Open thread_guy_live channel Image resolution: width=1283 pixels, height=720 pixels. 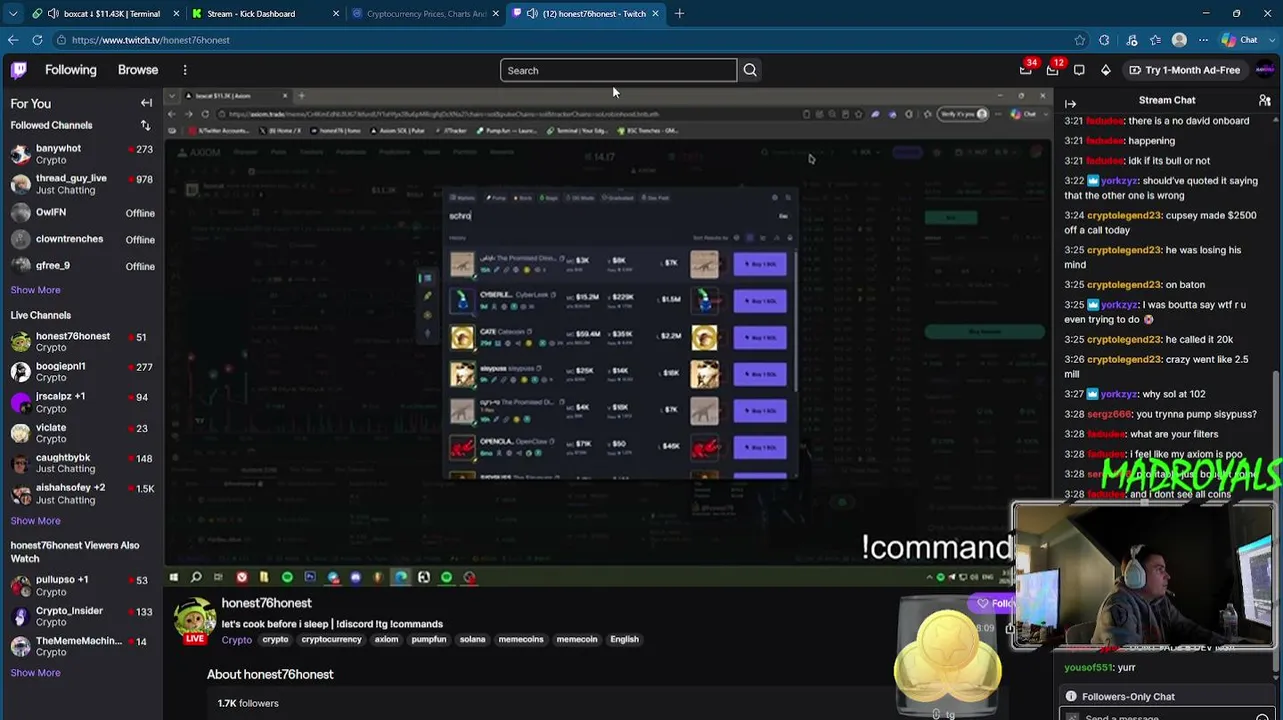tap(81, 184)
